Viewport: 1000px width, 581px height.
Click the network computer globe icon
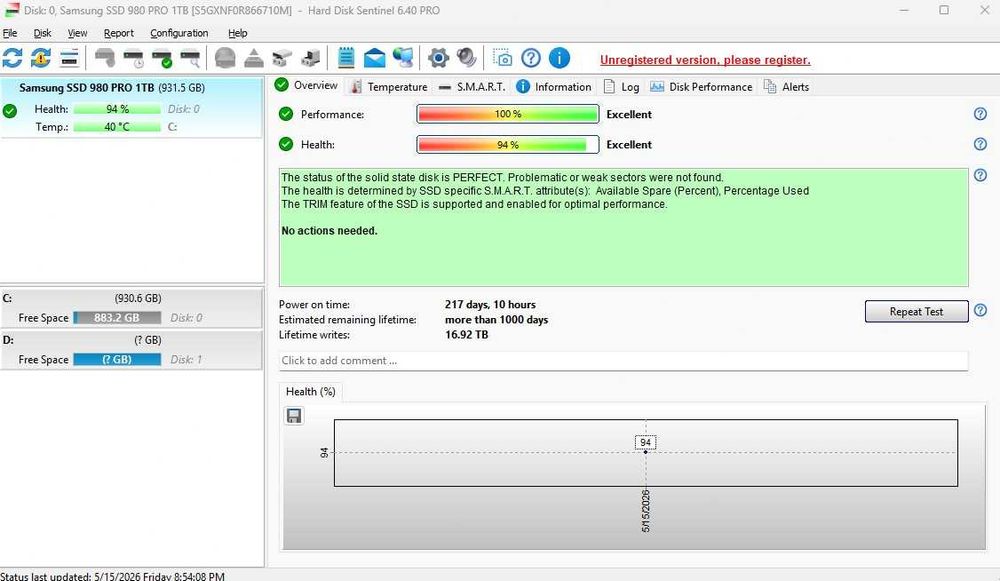coord(403,58)
